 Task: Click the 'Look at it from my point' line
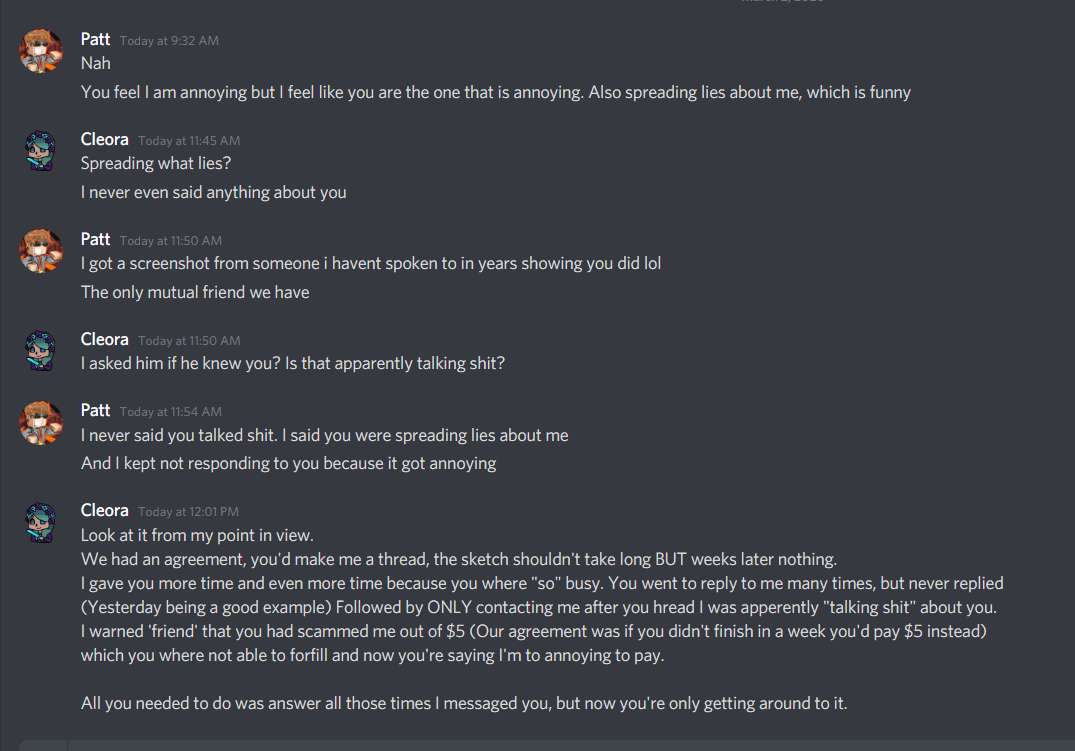pyautogui.click(x=197, y=535)
